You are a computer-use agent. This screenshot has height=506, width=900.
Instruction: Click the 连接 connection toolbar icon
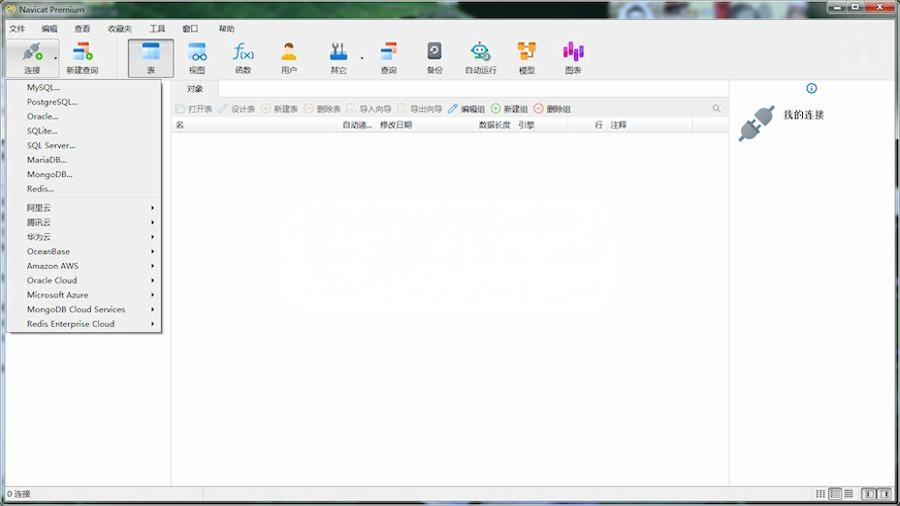pyautogui.click(x=32, y=58)
